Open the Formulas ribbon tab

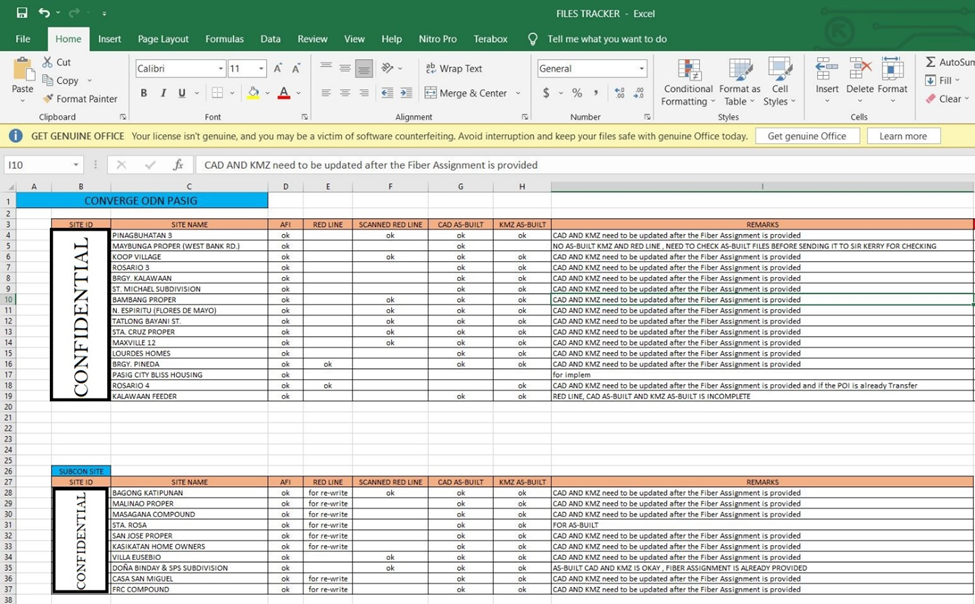(224, 39)
